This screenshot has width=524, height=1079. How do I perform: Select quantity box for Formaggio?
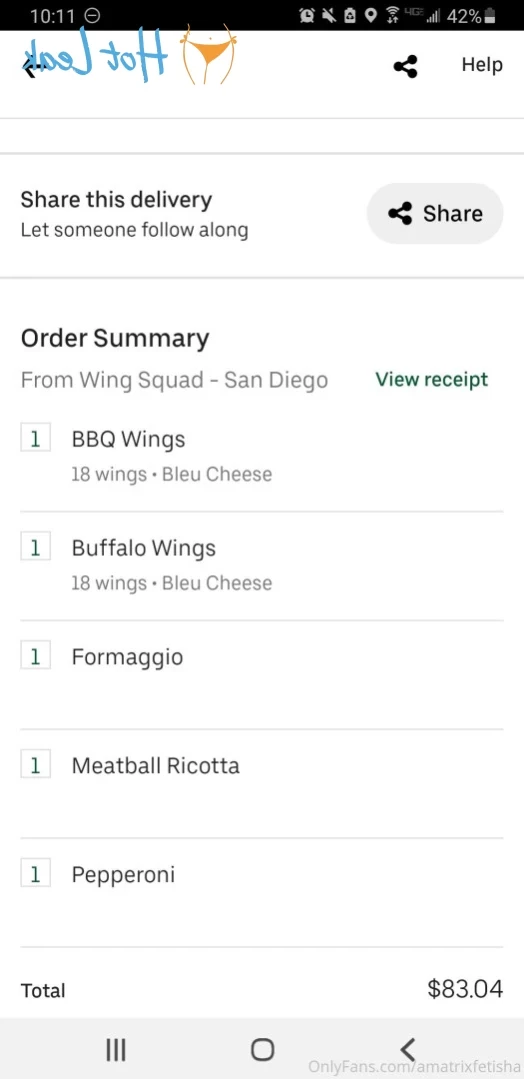pos(35,656)
